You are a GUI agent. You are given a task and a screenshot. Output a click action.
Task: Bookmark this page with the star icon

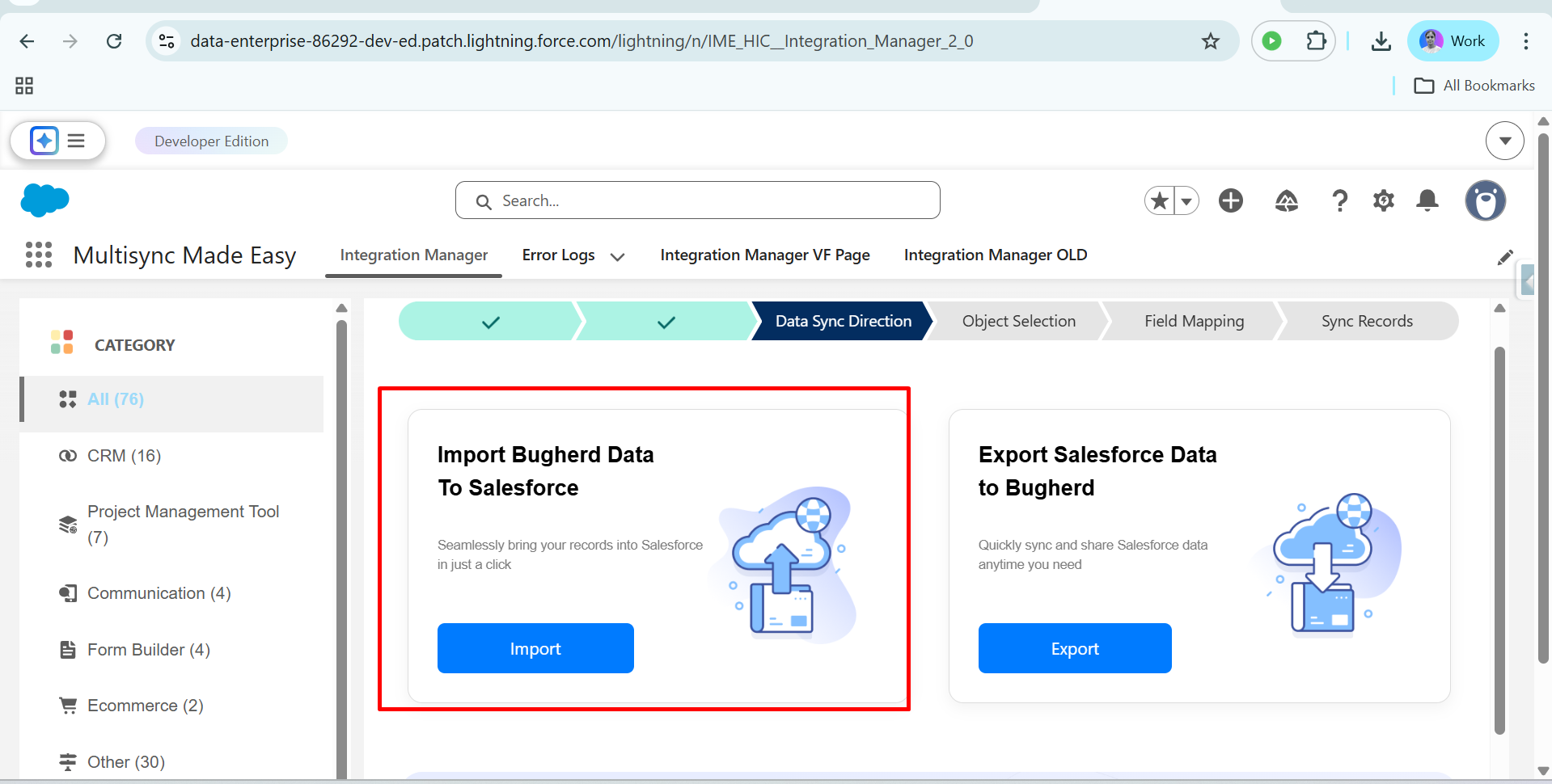point(1210,41)
